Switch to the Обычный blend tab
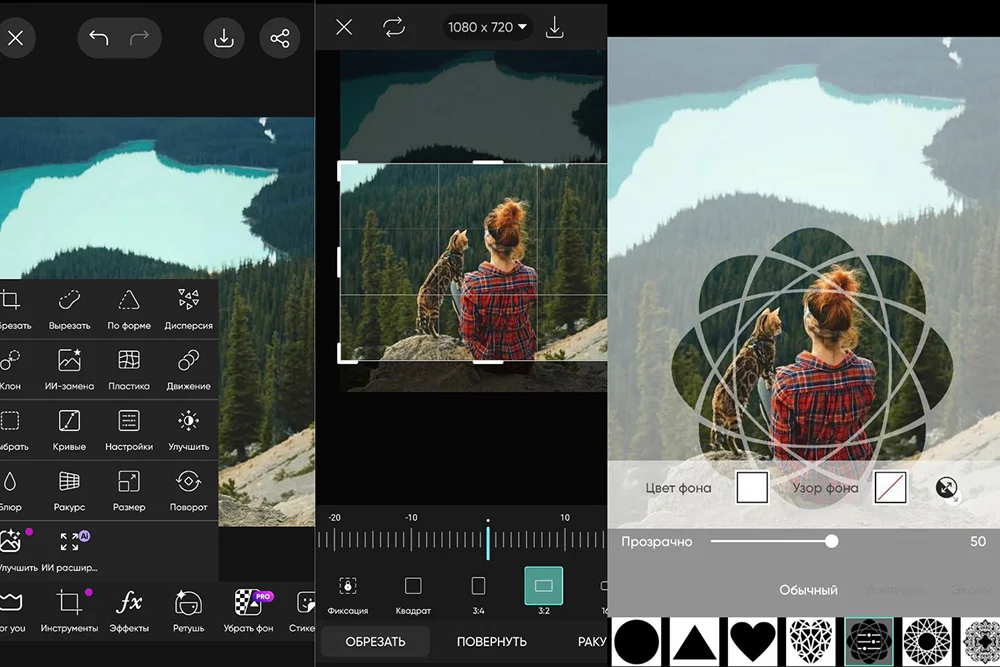The width and height of the screenshot is (1000, 667). (x=808, y=590)
